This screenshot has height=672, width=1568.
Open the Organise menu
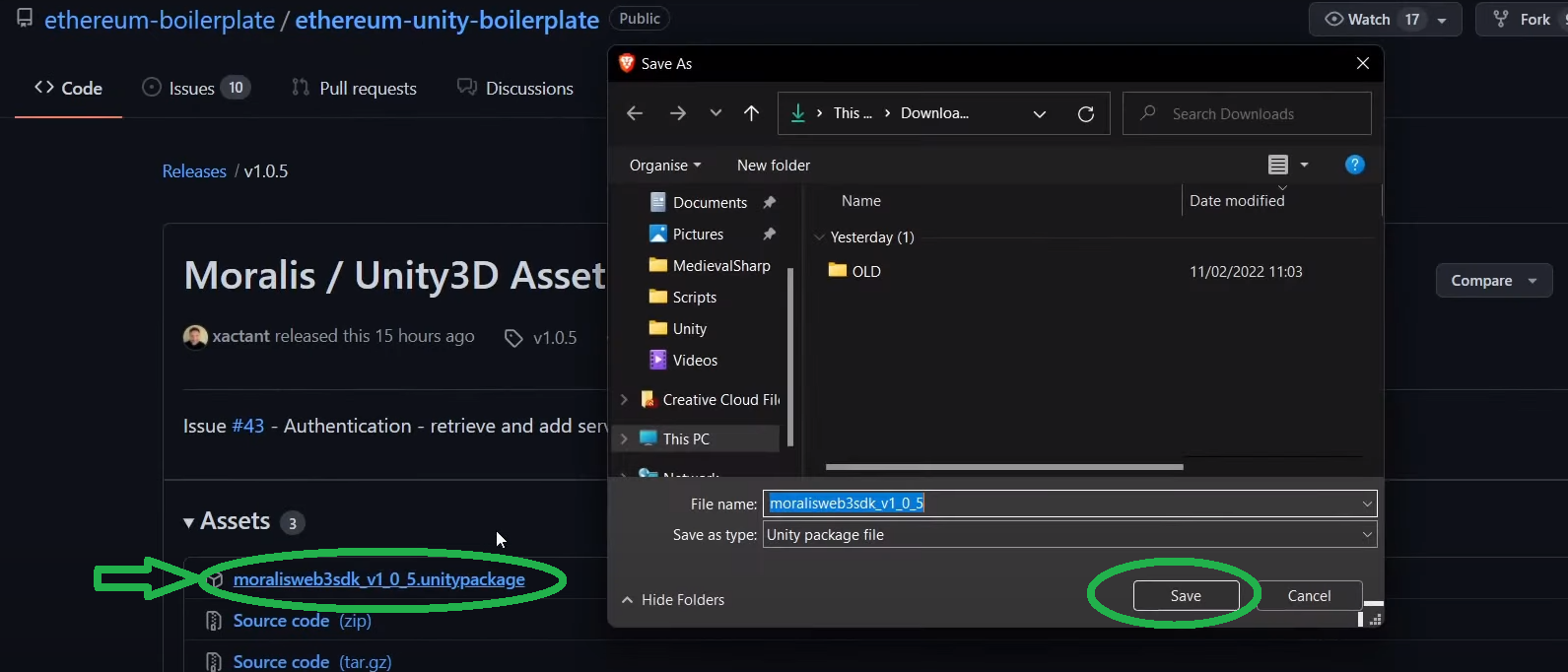(665, 165)
